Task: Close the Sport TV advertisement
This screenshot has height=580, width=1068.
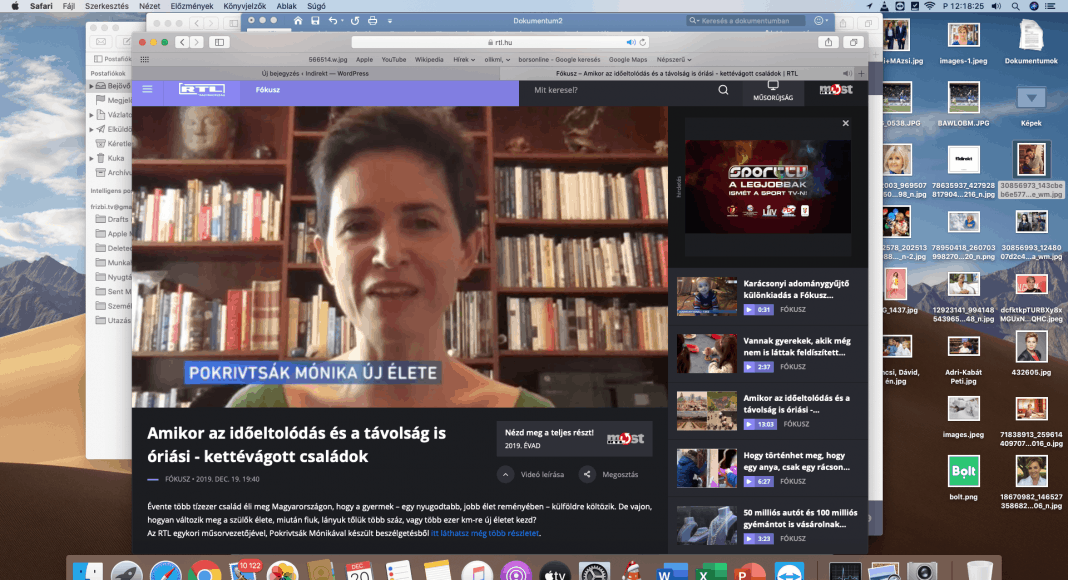Action: pyautogui.click(x=845, y=123)
